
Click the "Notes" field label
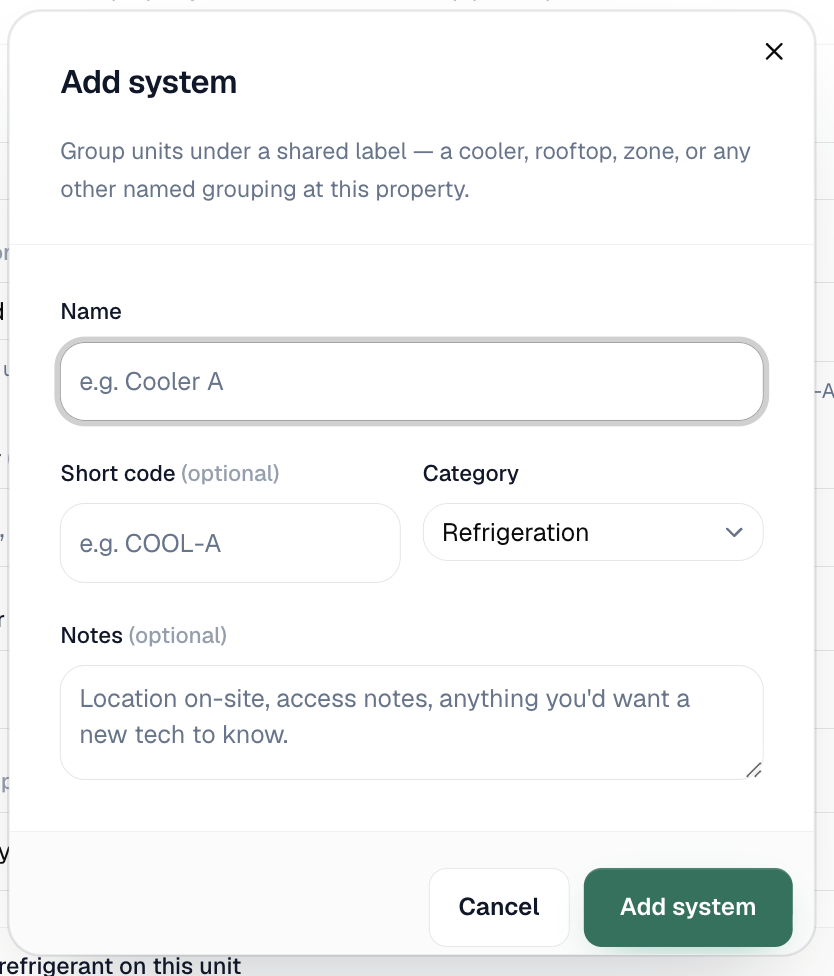[91, 636]
